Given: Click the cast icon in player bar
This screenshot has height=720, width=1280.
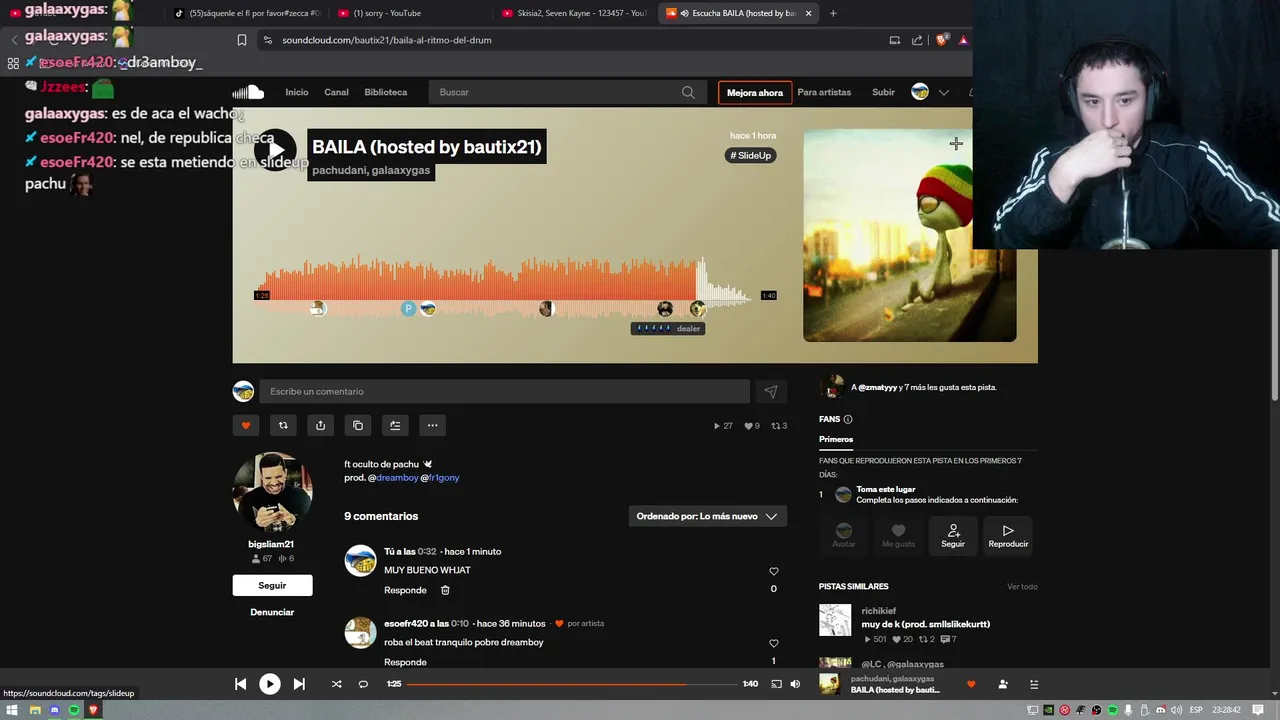Looking at the screenshot, I should pyautogui.click(x=776, y=684).
